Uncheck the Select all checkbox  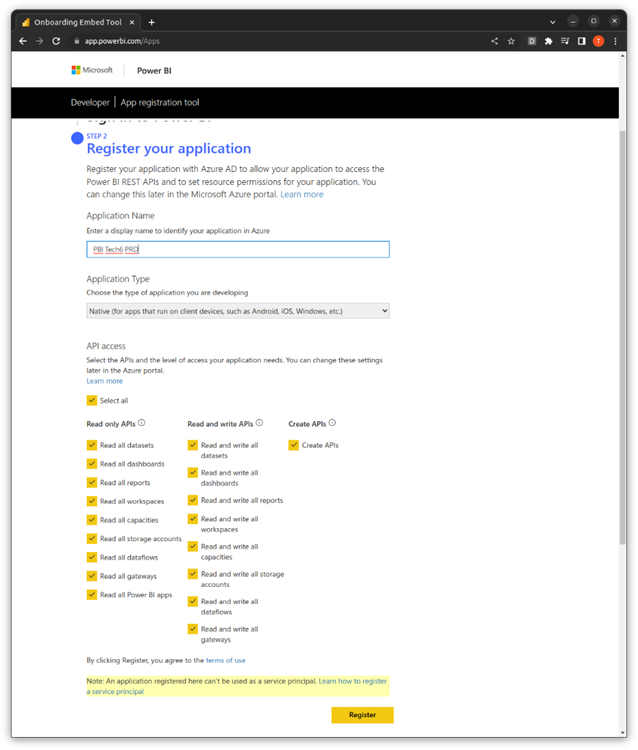tap(92, 400)
